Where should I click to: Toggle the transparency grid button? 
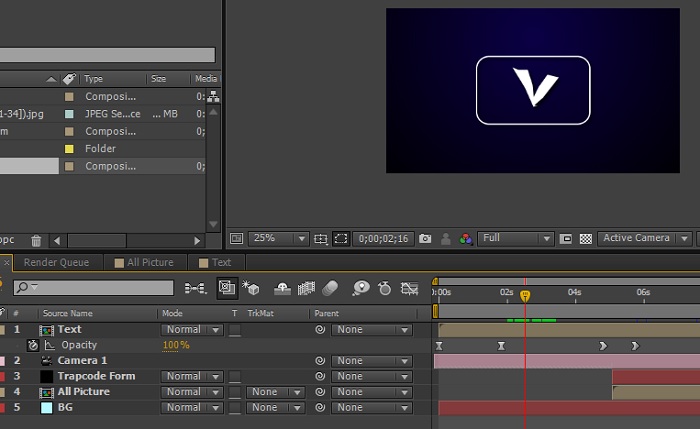coord(586,239)
